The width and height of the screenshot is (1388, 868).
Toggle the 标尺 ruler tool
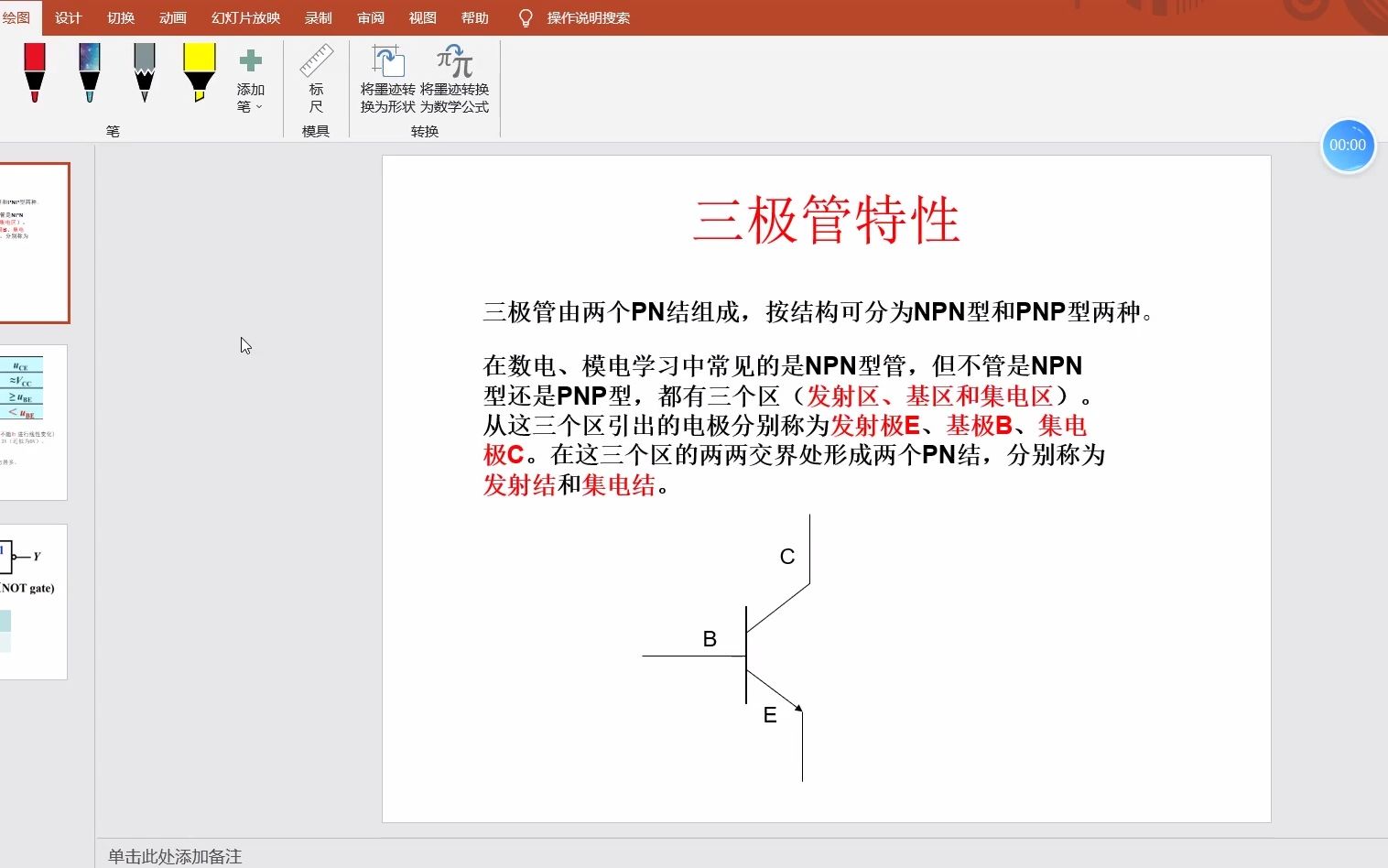316,80
